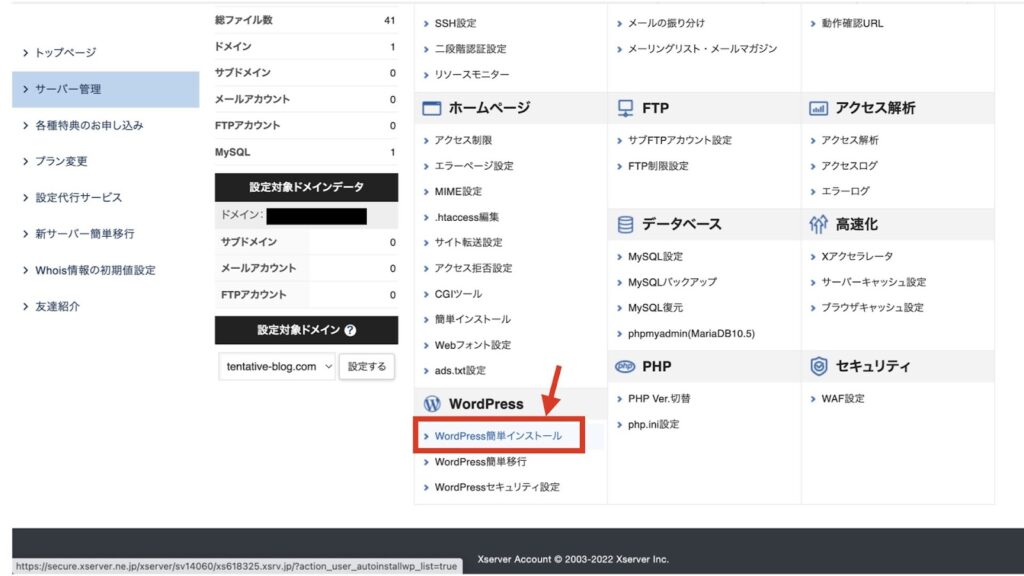
Task: Open the tentative-blog.com domain dropdown
Action: tap(277, 366)
